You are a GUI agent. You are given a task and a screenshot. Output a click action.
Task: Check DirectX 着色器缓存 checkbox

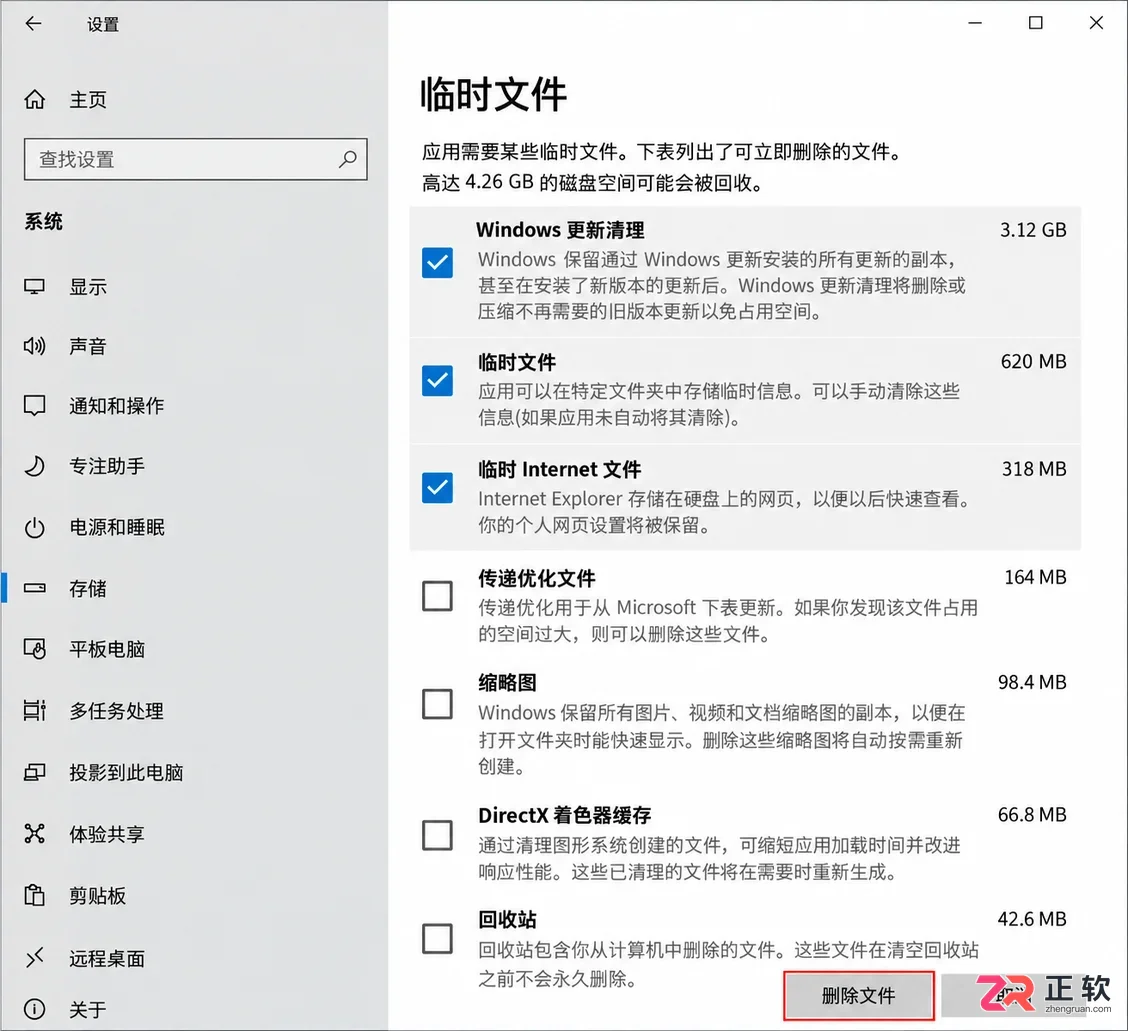coord(437,835)
